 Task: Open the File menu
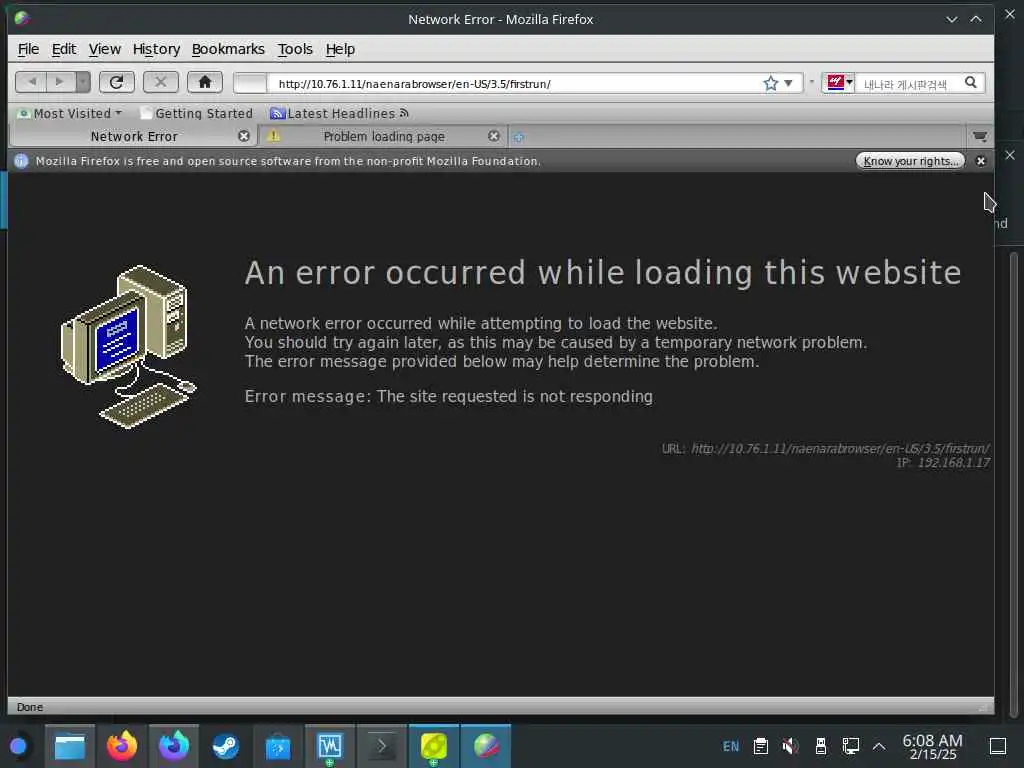pyautogui.click(x=28, y=49)
